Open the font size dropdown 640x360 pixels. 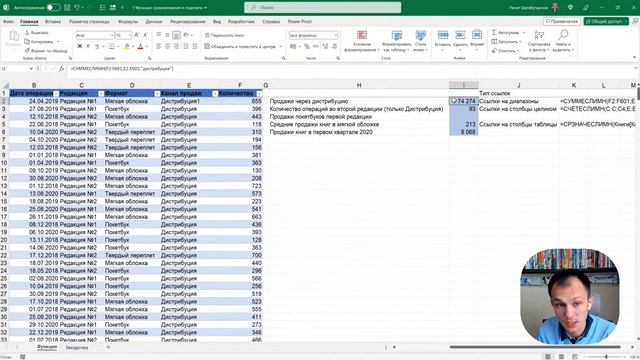(x=130, y=36)
